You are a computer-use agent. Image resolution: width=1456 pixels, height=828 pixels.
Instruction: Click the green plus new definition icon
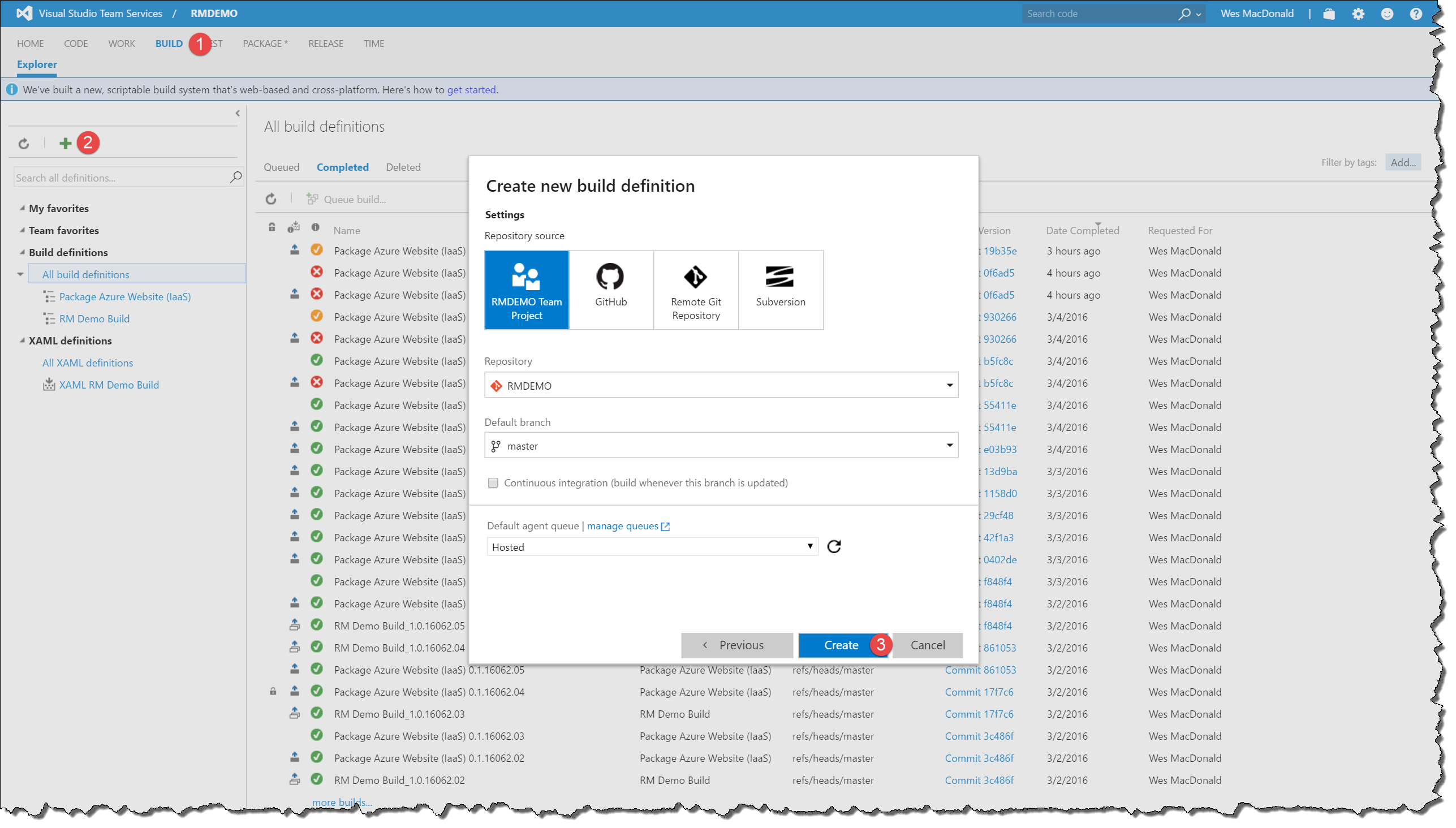[x=66, y=143]
